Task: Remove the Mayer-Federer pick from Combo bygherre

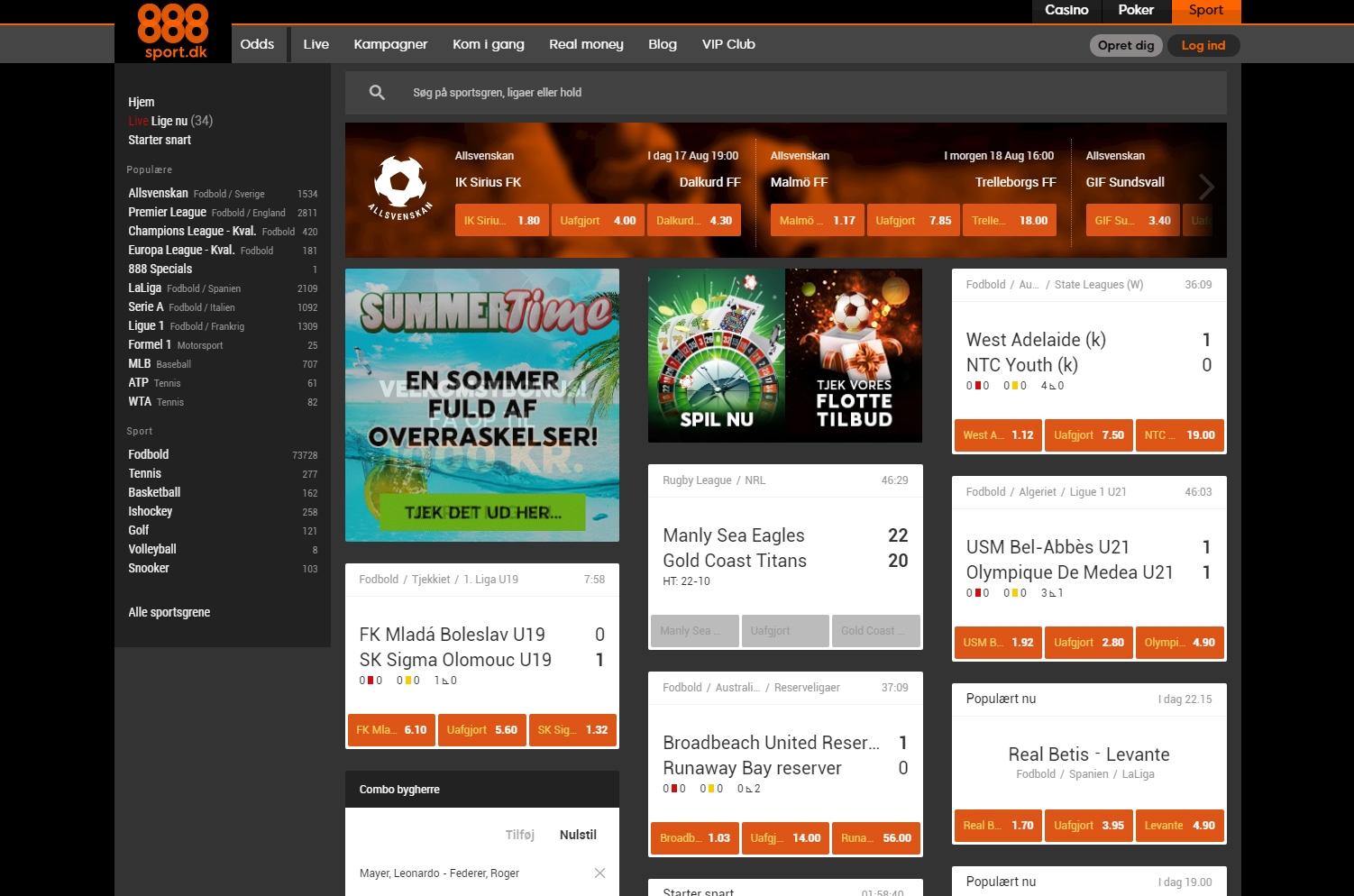Action: (x=599, y=873)
